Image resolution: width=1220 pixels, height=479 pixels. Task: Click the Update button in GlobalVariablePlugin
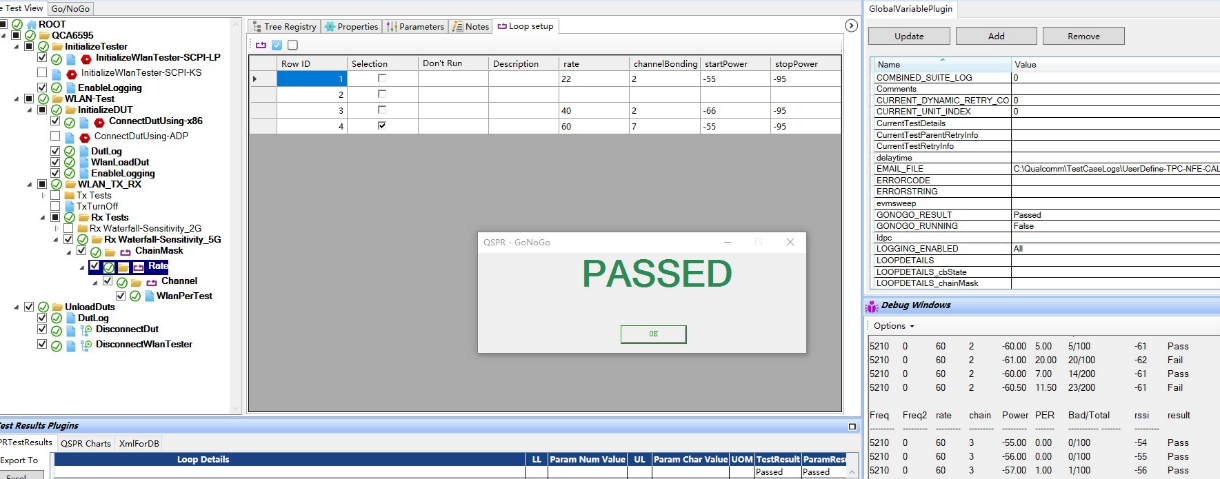pos(908,36)
